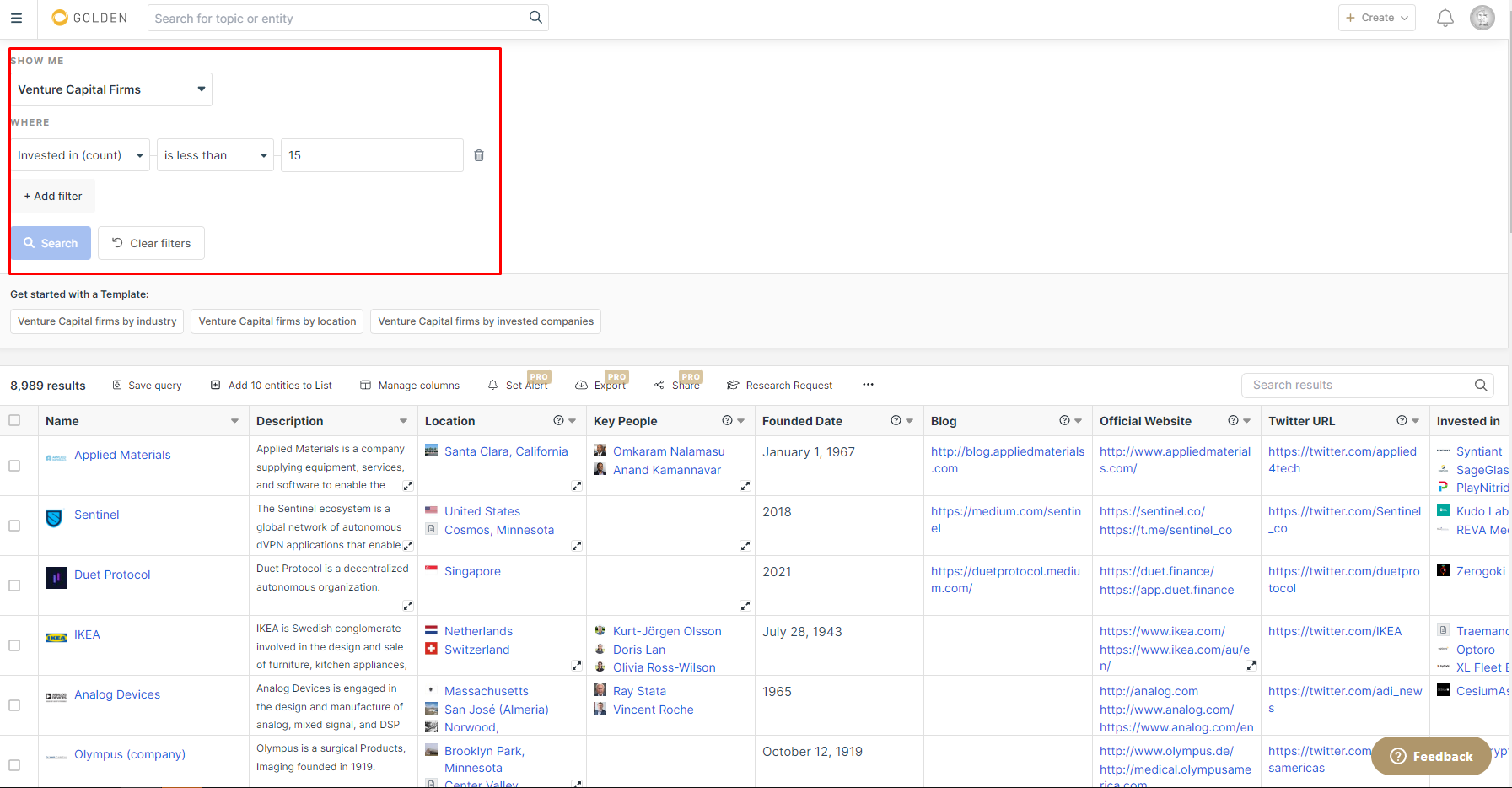Open the Applied Materials entity link

point(122,455)
